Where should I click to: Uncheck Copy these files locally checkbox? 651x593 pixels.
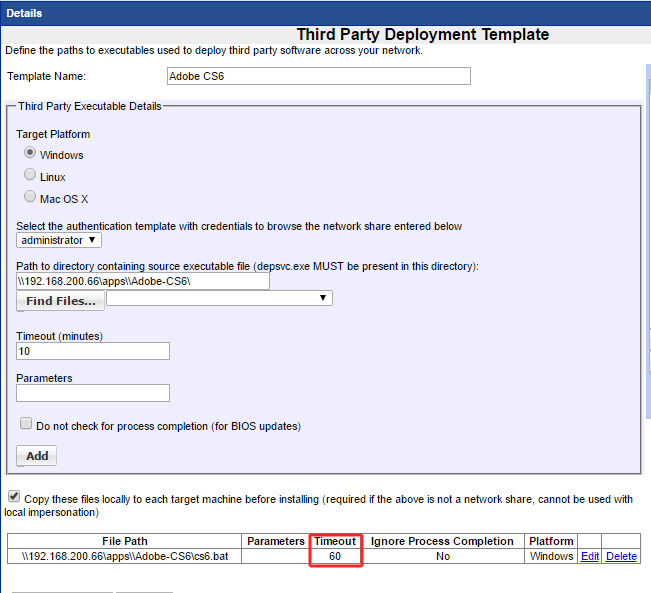[14, 497]
